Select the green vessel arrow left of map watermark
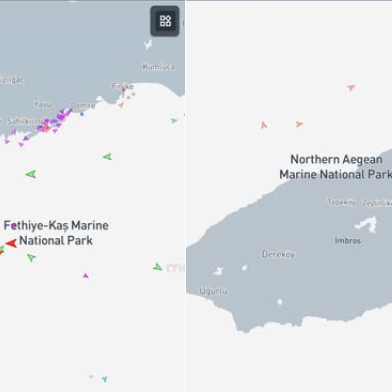This screenshot has width=392, height=392. (158, 267)
